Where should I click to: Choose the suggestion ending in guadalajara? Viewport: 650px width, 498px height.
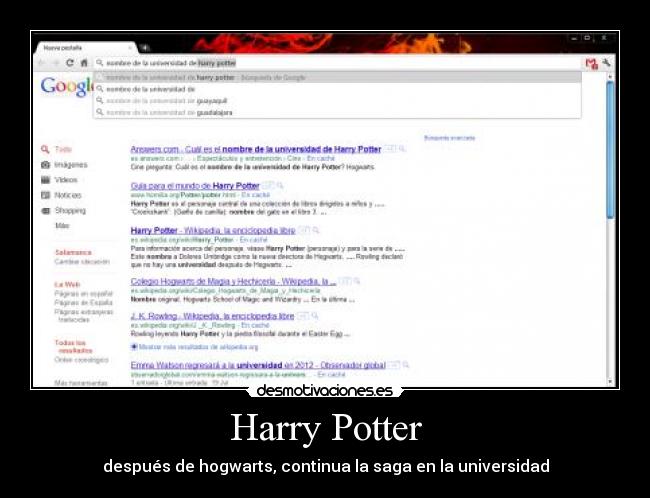click(337, 112)
